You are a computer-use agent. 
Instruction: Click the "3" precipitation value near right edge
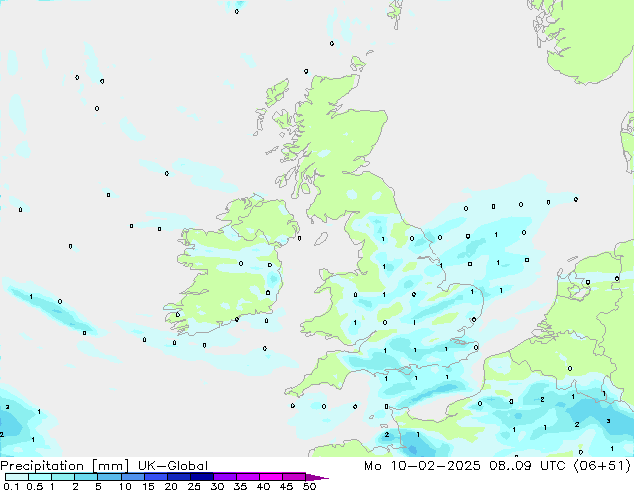click(609, 421)
